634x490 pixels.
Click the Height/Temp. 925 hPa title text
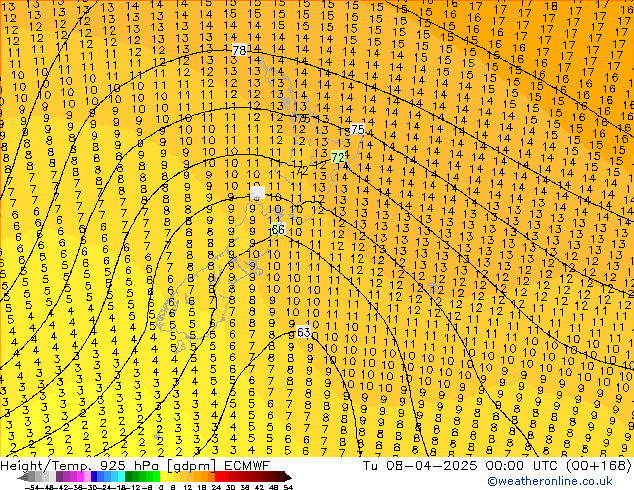81,465
